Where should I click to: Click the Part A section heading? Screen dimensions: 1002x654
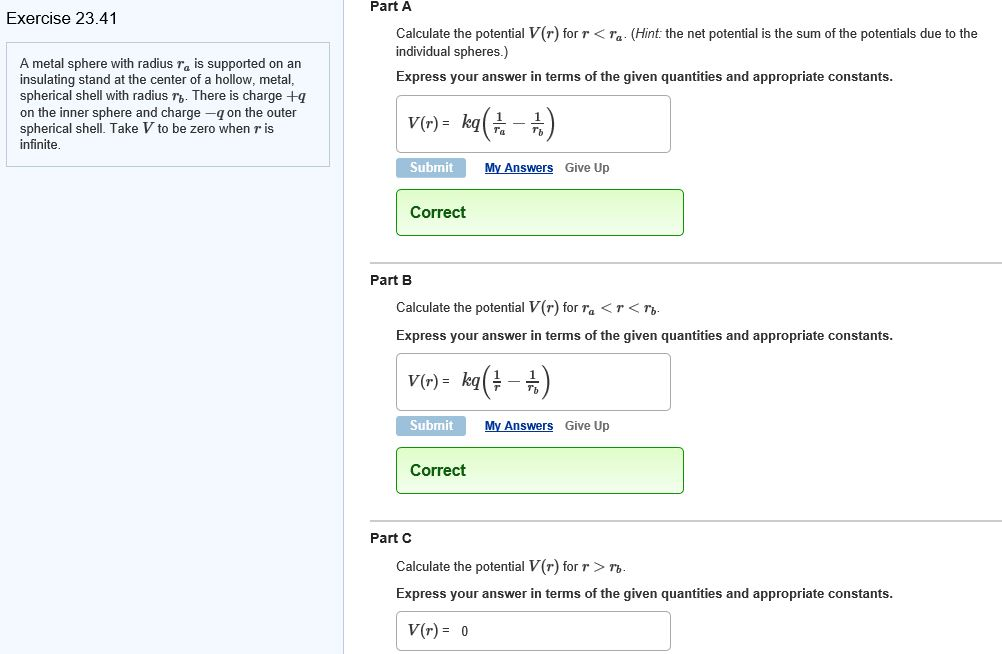[390, 6]
